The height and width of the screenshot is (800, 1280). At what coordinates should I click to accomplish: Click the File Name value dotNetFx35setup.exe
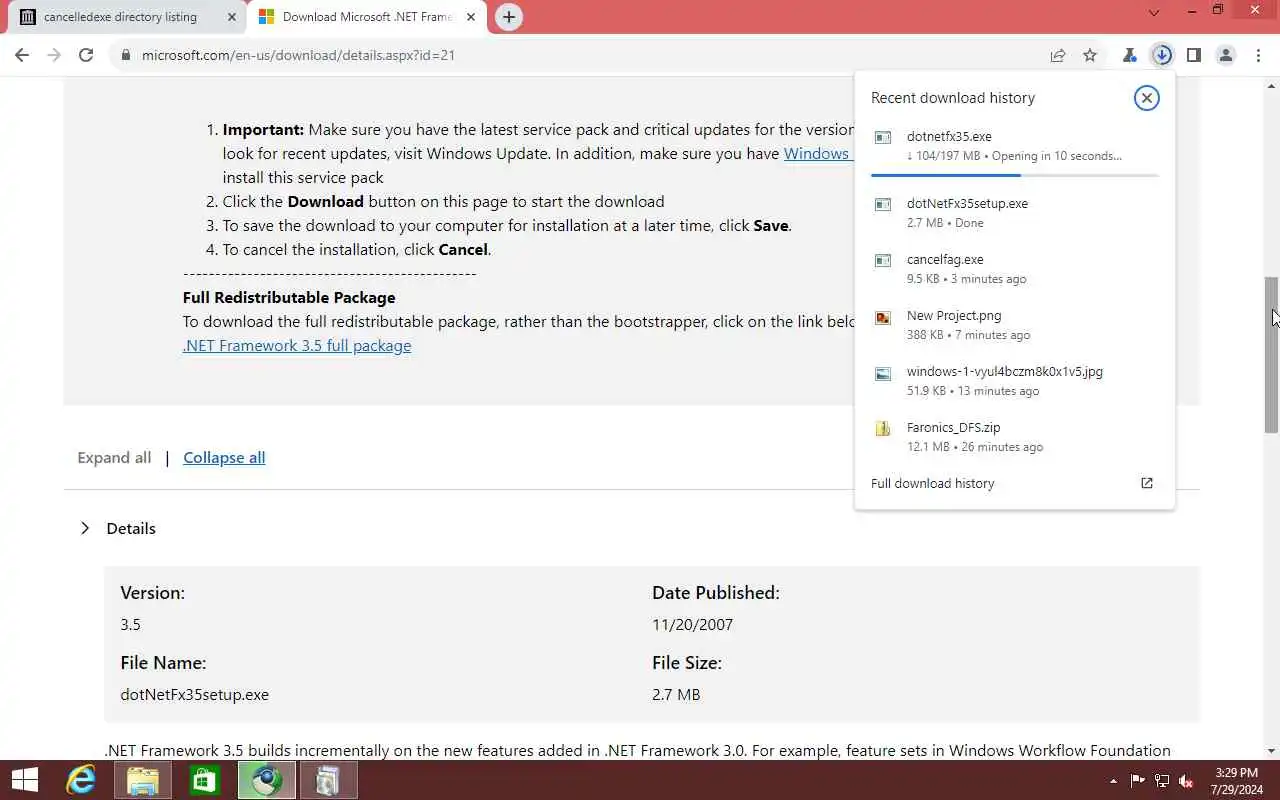click(x=194, y=694)
